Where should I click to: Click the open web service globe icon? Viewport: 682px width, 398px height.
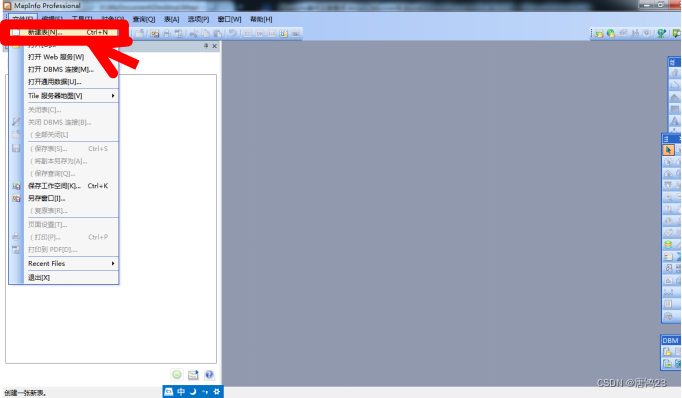point(611,33)
